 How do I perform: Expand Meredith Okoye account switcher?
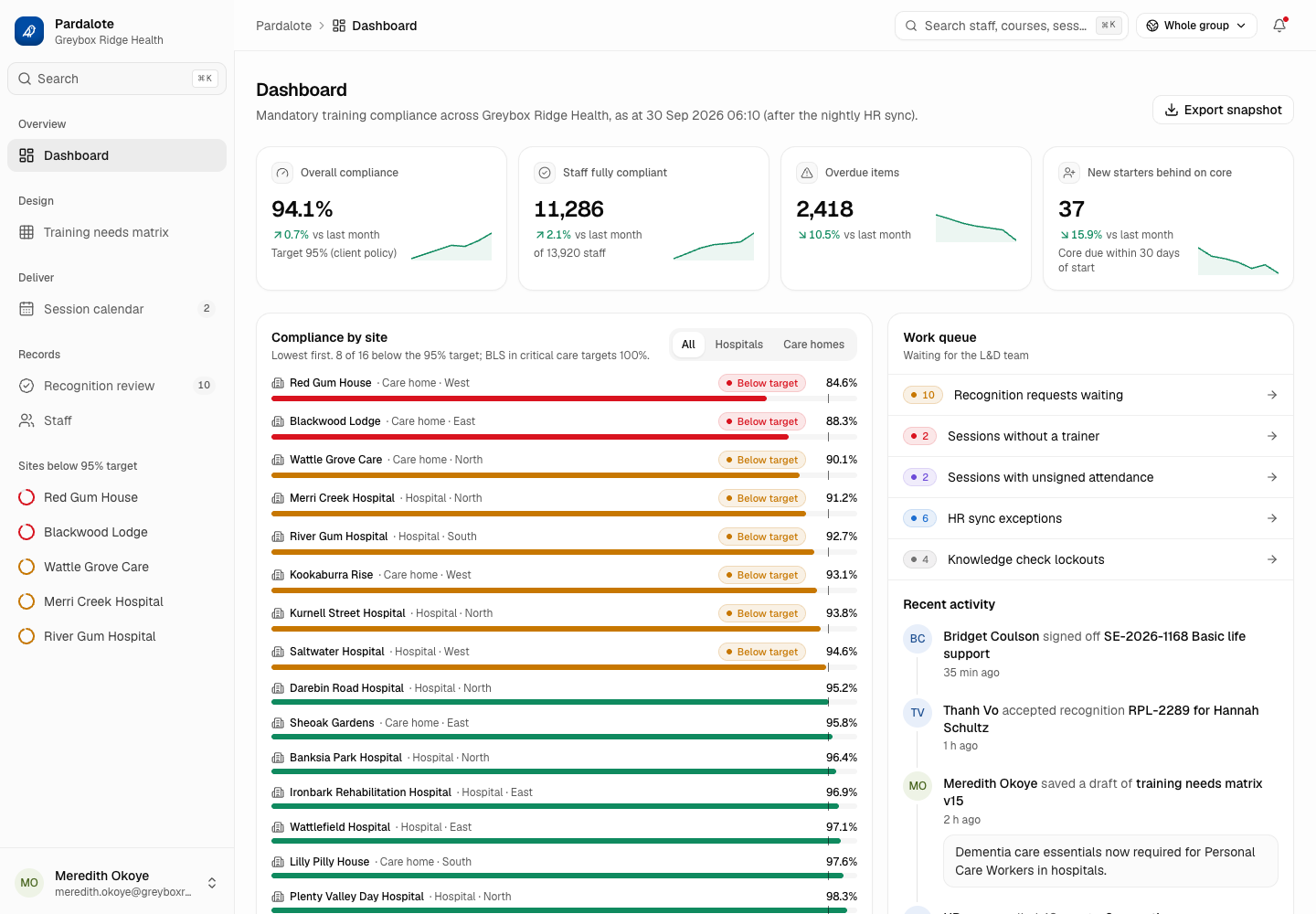point(212,883)
